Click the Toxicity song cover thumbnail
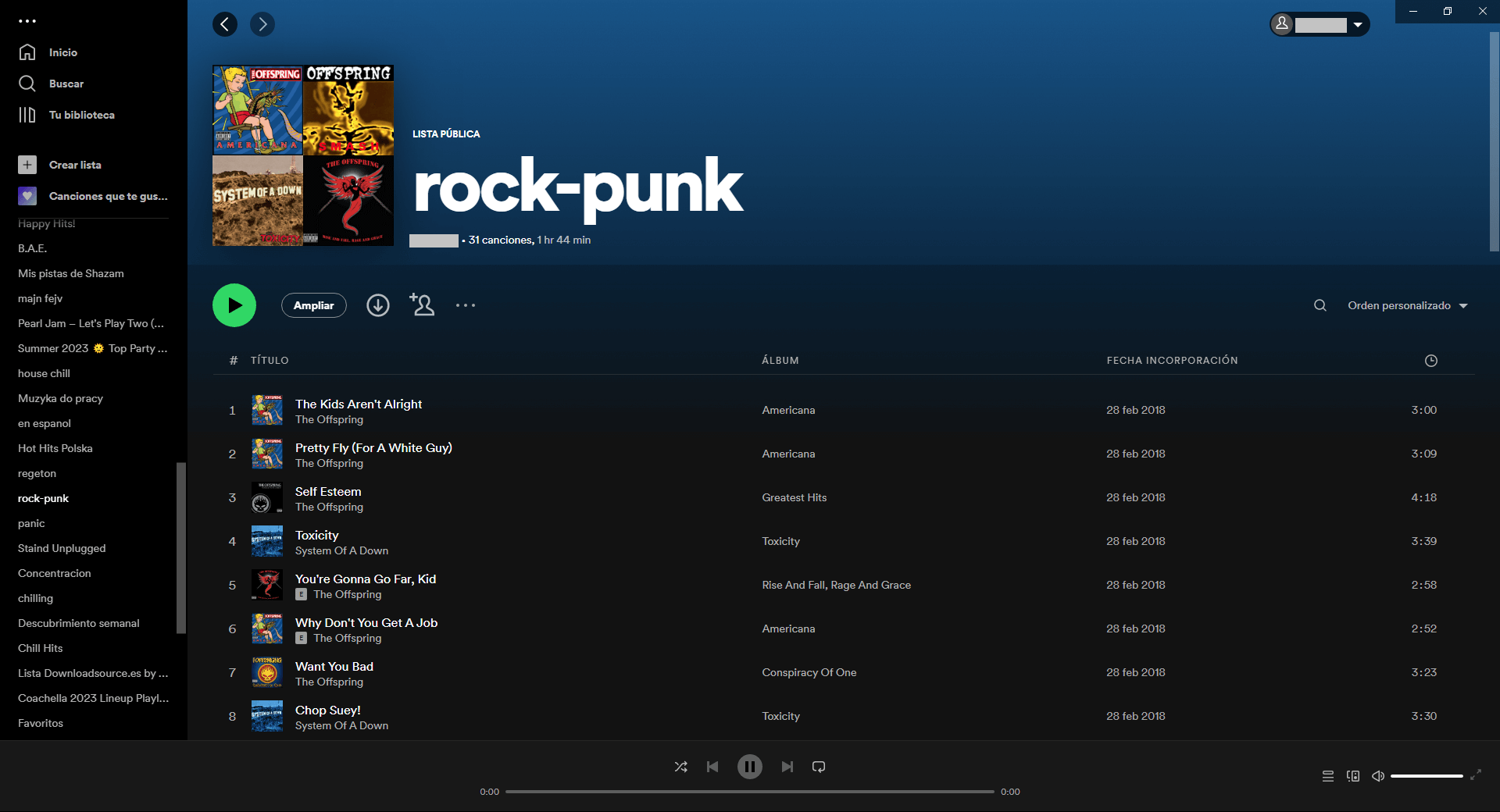The width and height of the screenshot is (1500, 812). [267, 541]
